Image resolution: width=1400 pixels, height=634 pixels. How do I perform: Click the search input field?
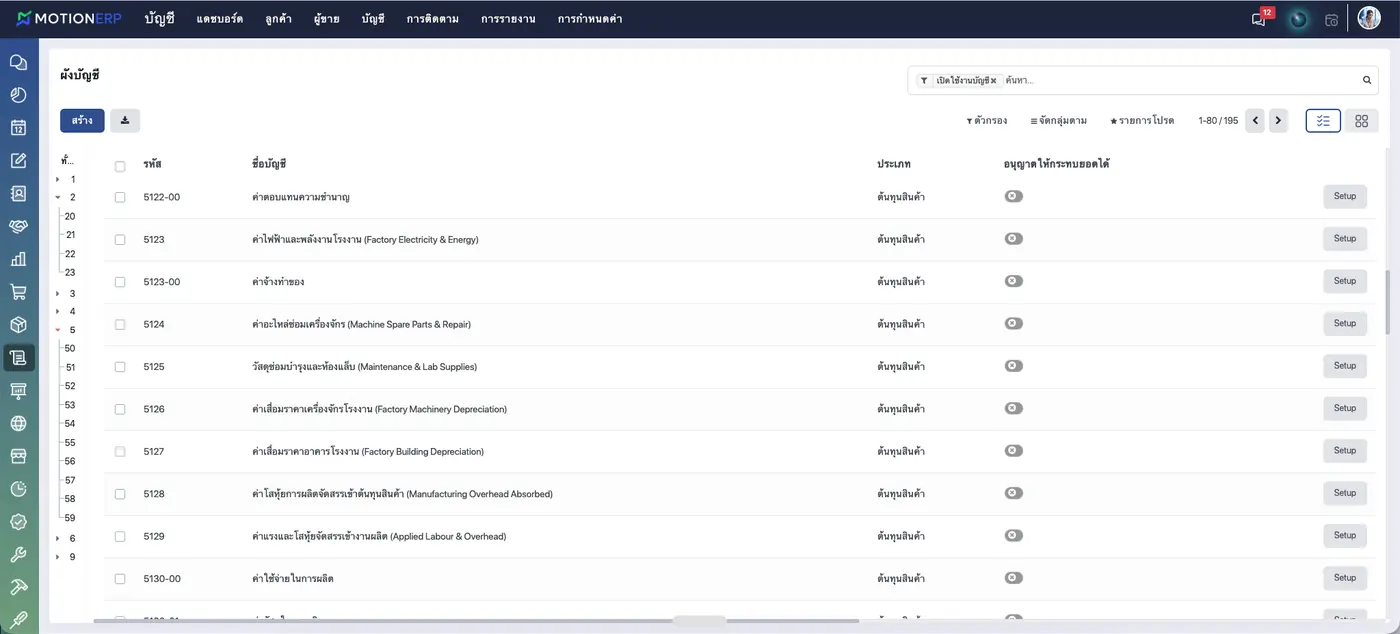pyautogui.click(x=1180, y=80)
